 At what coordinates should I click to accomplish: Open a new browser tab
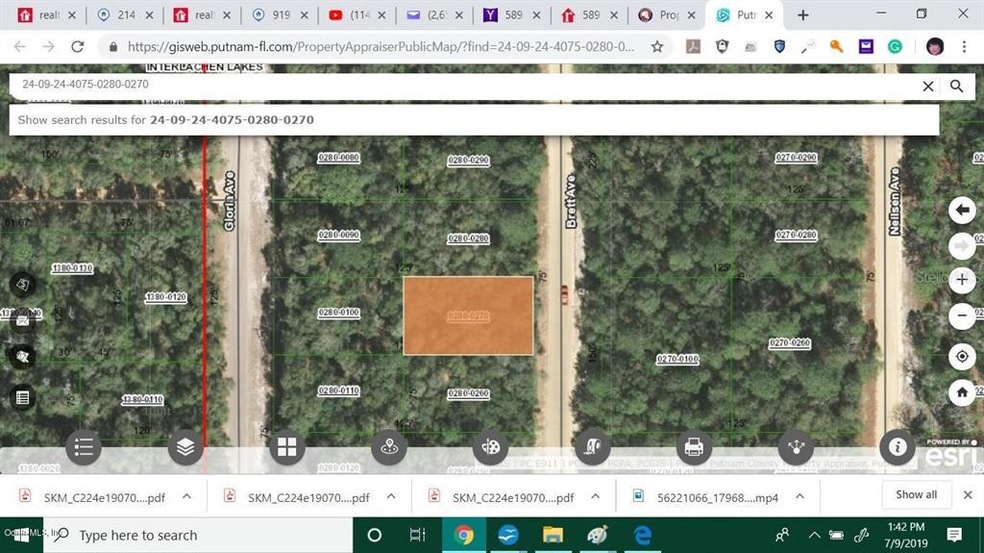pyautogui.click(x=802, y=15)
